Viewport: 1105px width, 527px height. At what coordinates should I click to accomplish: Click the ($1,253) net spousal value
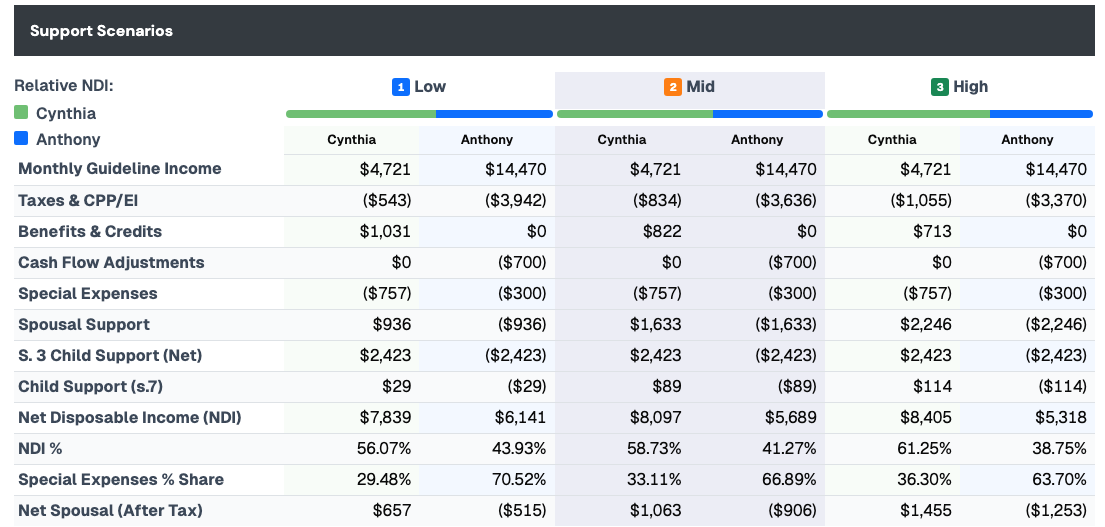(1056, 511)
